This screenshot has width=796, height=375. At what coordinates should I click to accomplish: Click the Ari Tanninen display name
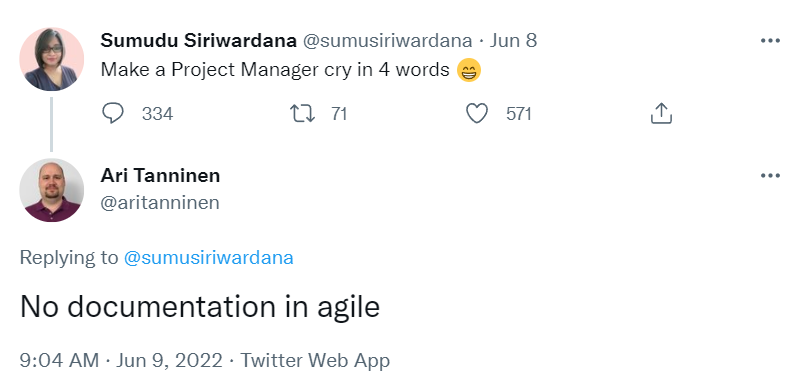point(160,176)
